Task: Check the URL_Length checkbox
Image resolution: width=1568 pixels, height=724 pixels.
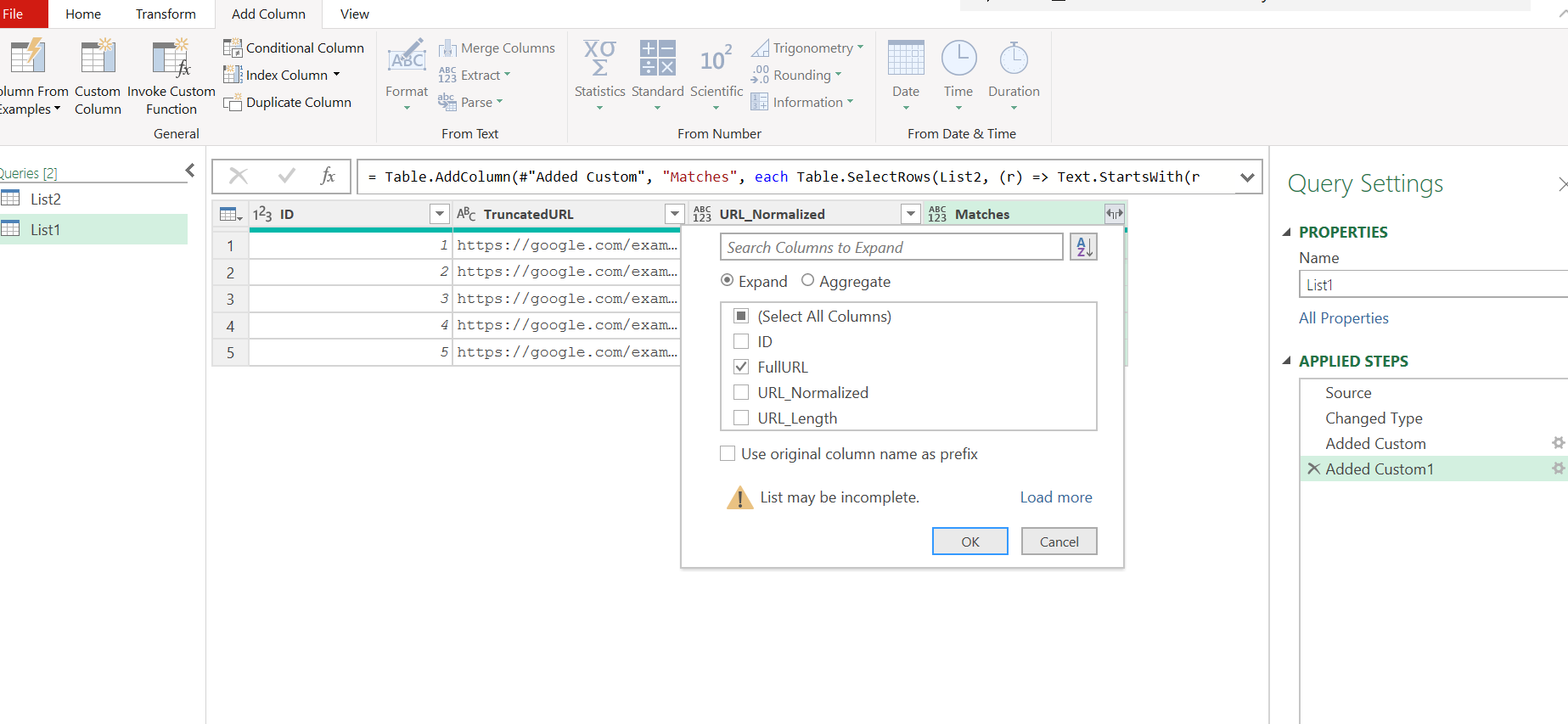Action: pyautogui.click(x=741, y=418)
